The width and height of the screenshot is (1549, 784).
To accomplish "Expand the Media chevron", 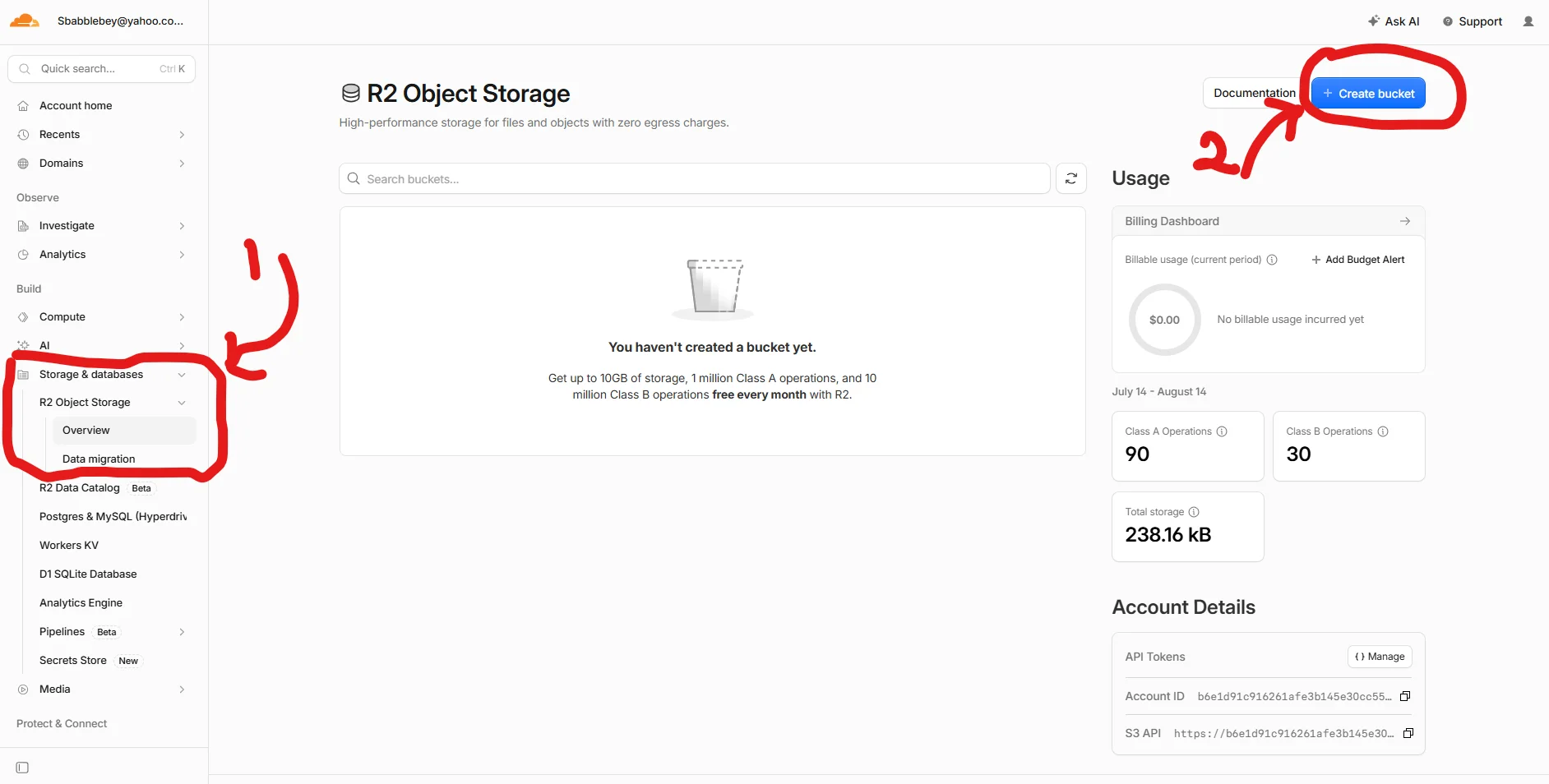I will (x=182, y=689).
